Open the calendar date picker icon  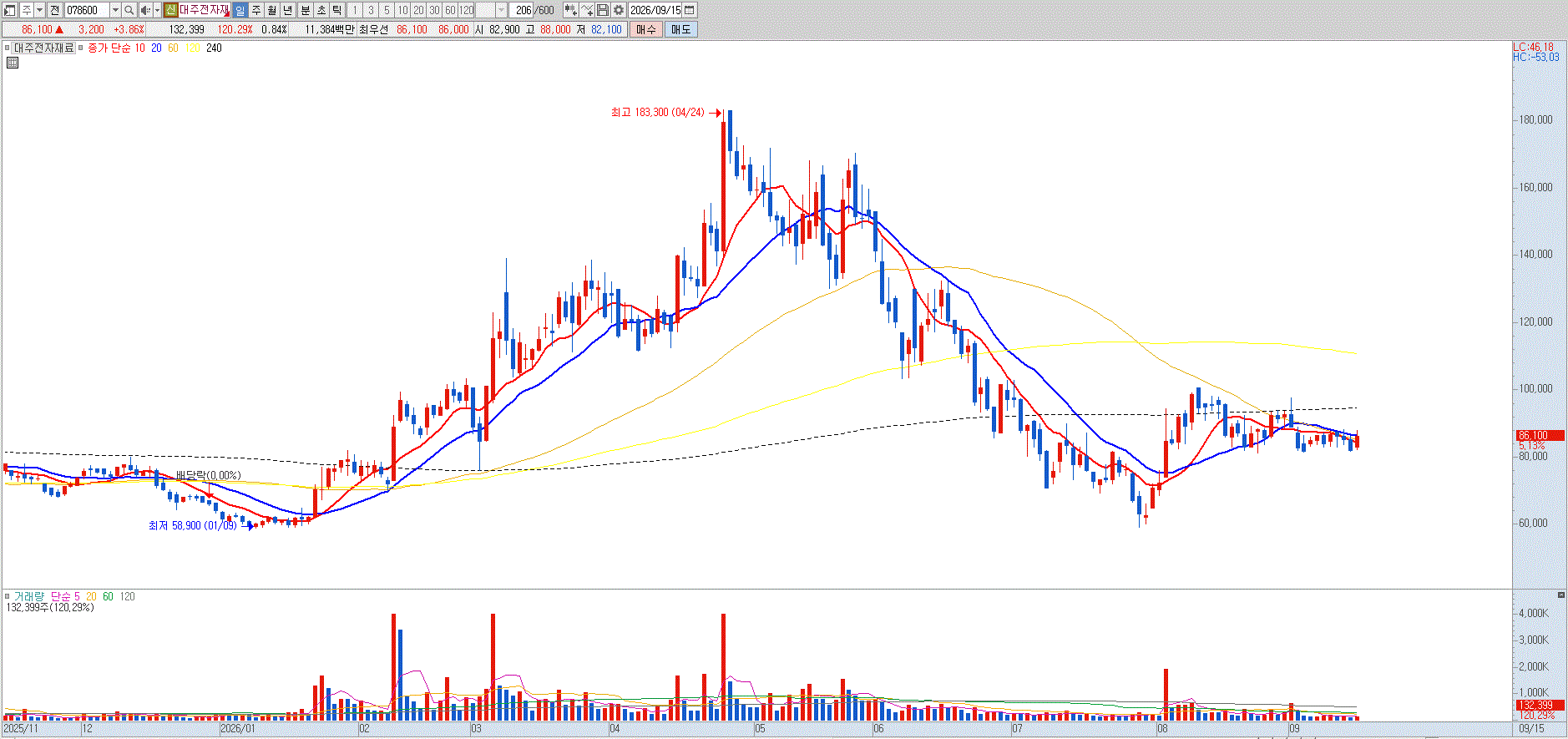(x=690, y=10)
